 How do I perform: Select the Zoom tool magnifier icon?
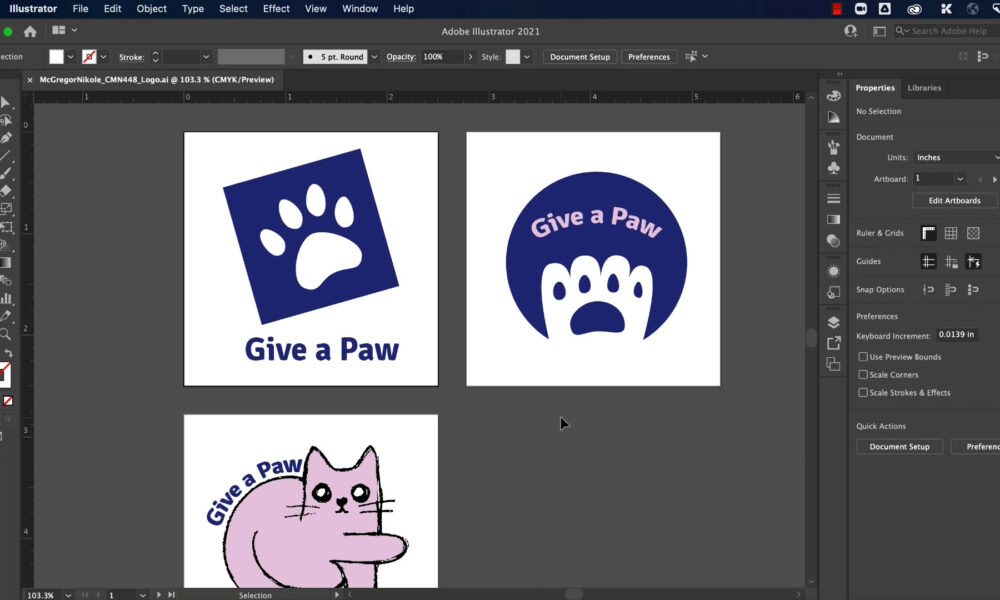click(5, 334)
